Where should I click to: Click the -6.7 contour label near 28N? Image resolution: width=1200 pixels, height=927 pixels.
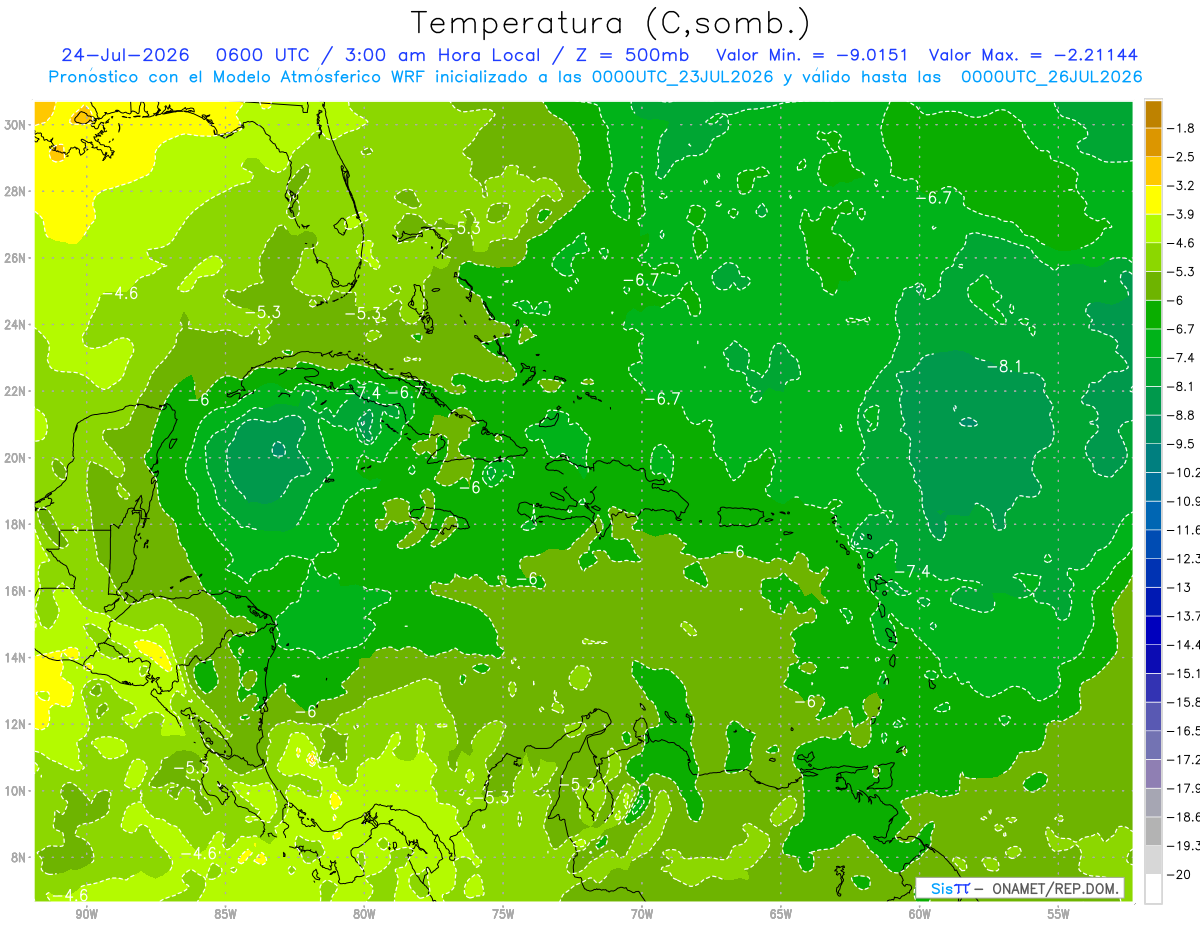[x=933, y=198]
